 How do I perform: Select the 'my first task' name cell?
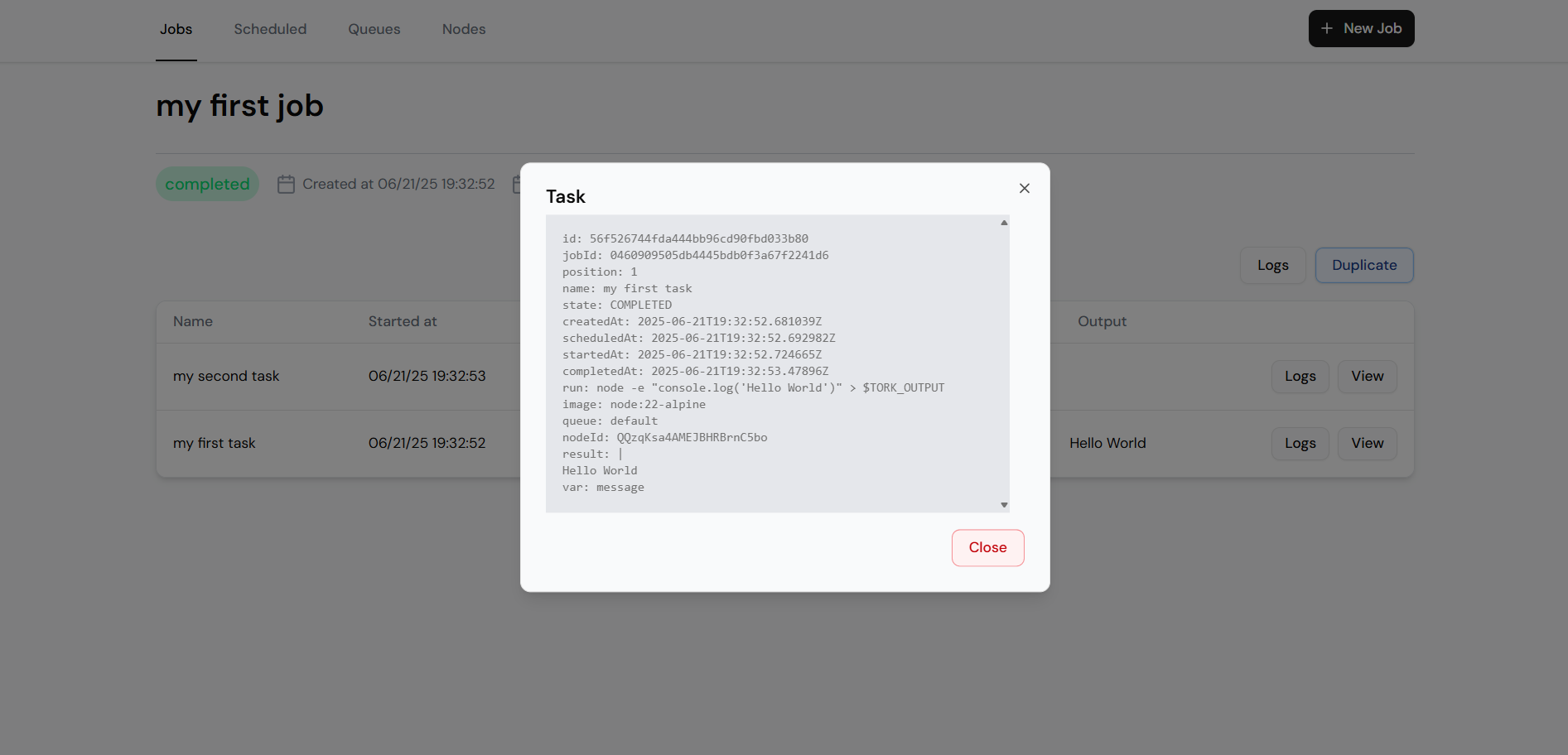click(214, 443)
